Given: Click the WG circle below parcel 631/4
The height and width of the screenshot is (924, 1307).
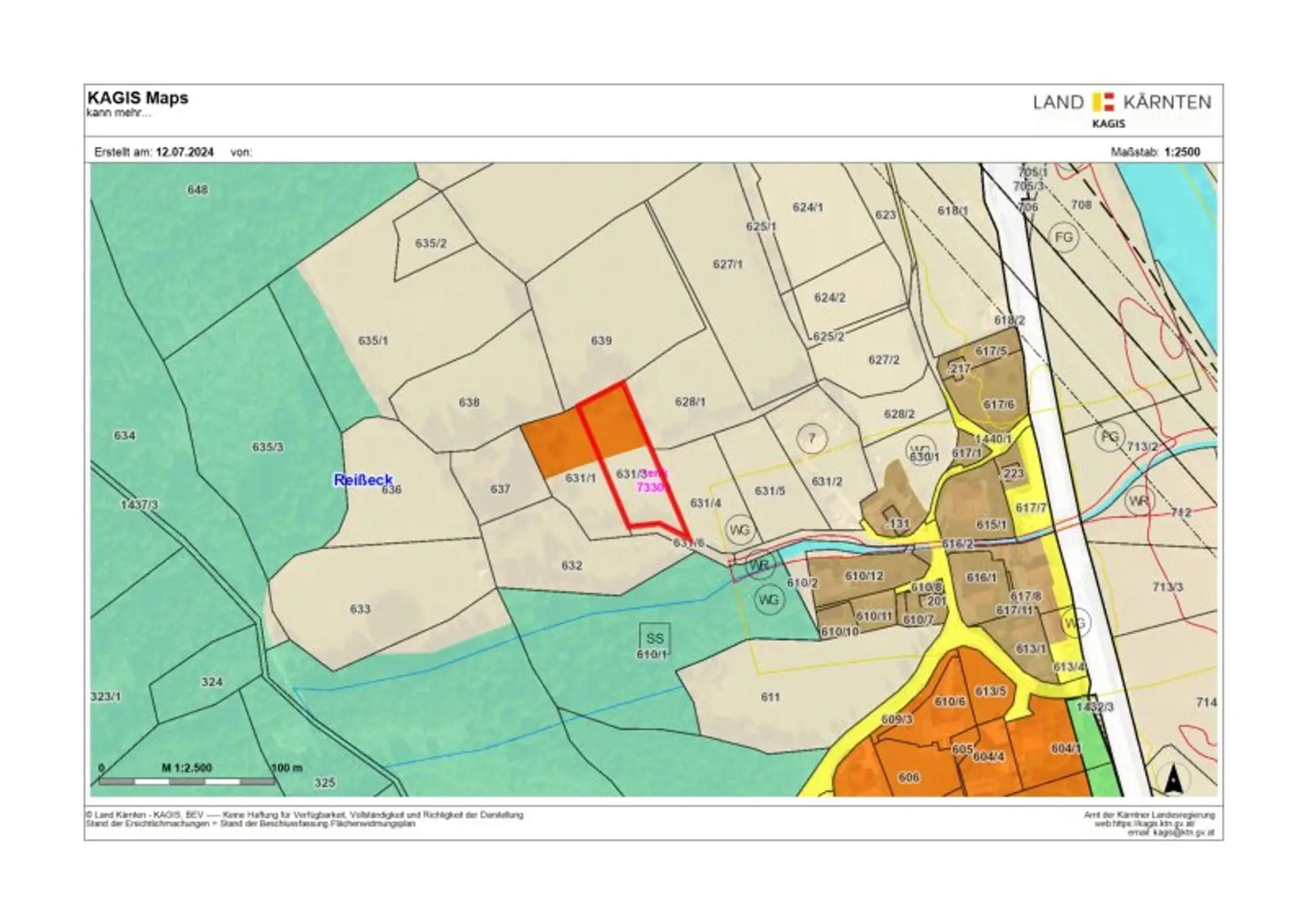Looking at the screenshot, I should pyautogui.click(x=739, y=529).
